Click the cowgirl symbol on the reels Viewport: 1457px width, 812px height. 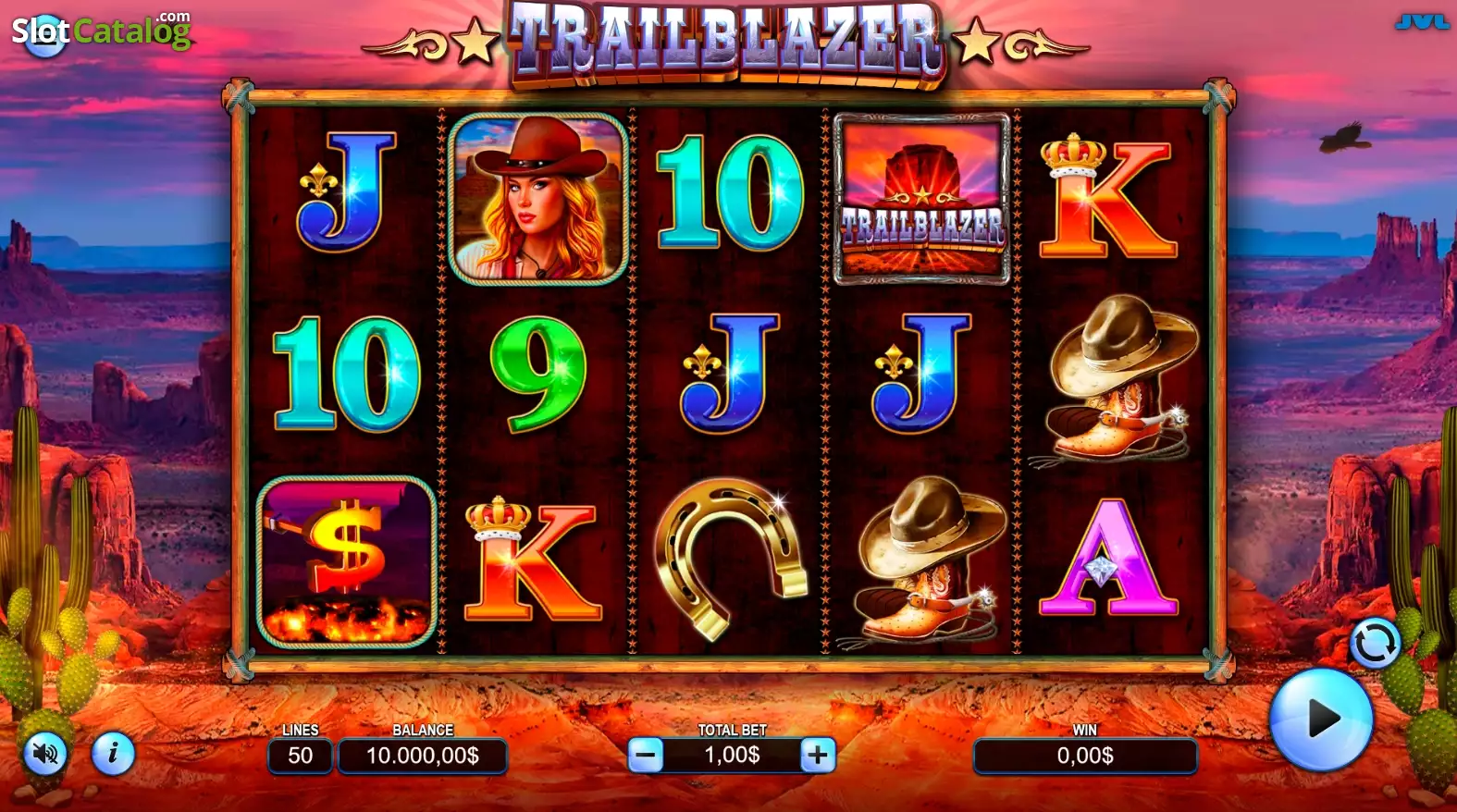pyautogui.click(x=538, y=198)
